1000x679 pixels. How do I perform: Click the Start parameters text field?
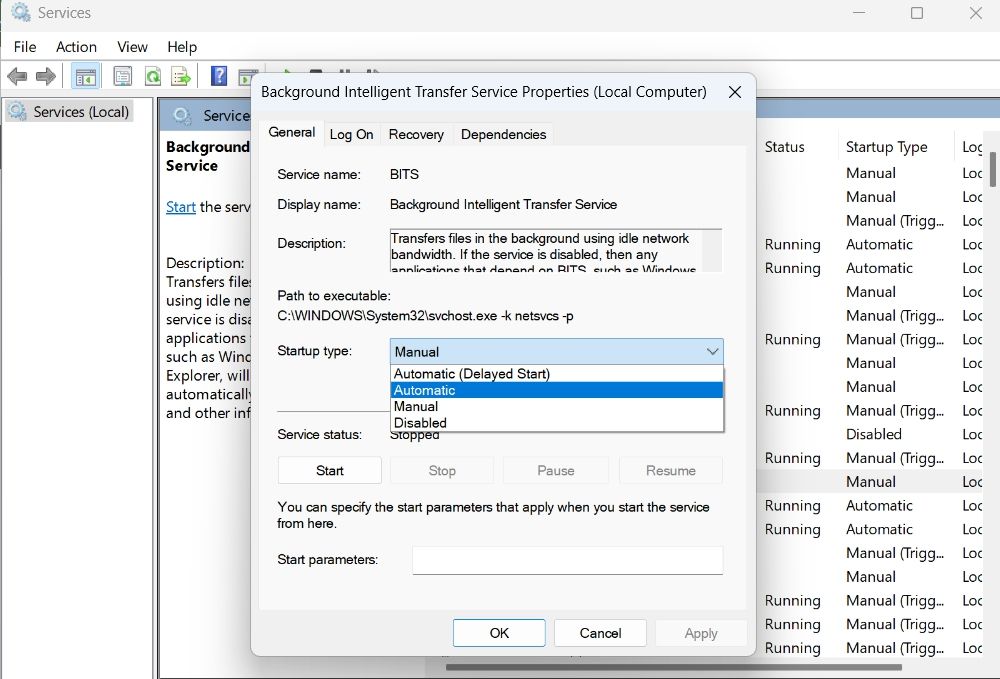(568, 560)
